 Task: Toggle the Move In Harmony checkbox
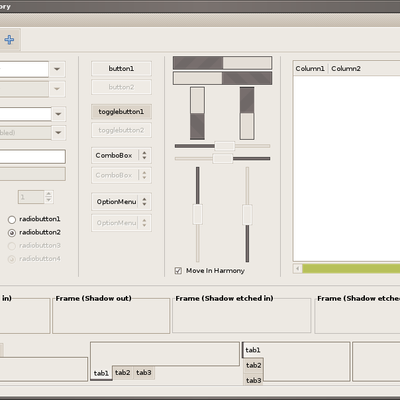click(x=178, y=271)
